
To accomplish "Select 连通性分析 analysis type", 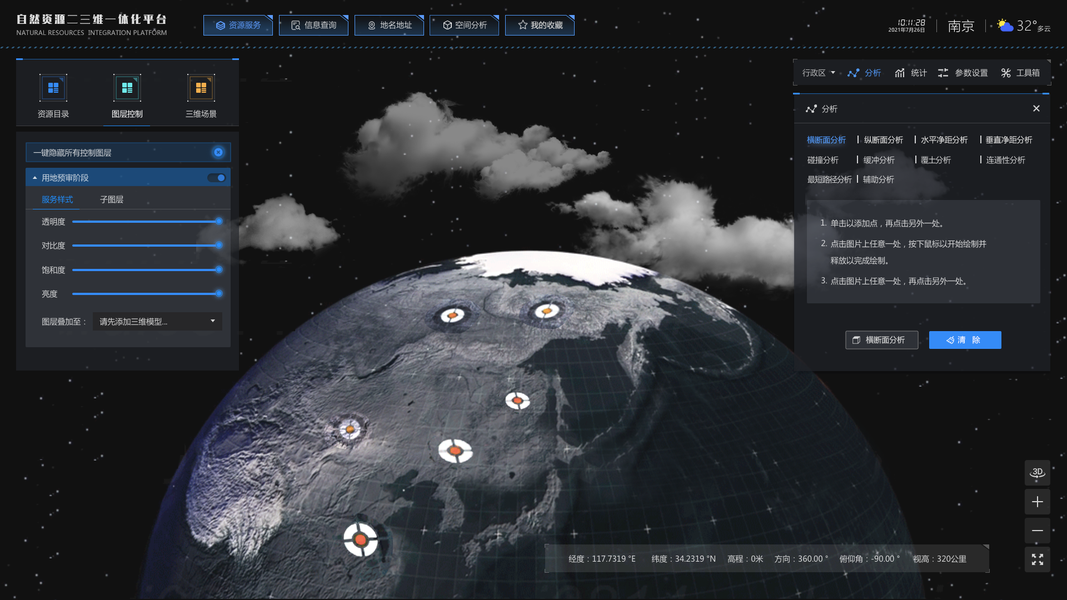I will click(x=1005, y=160).
